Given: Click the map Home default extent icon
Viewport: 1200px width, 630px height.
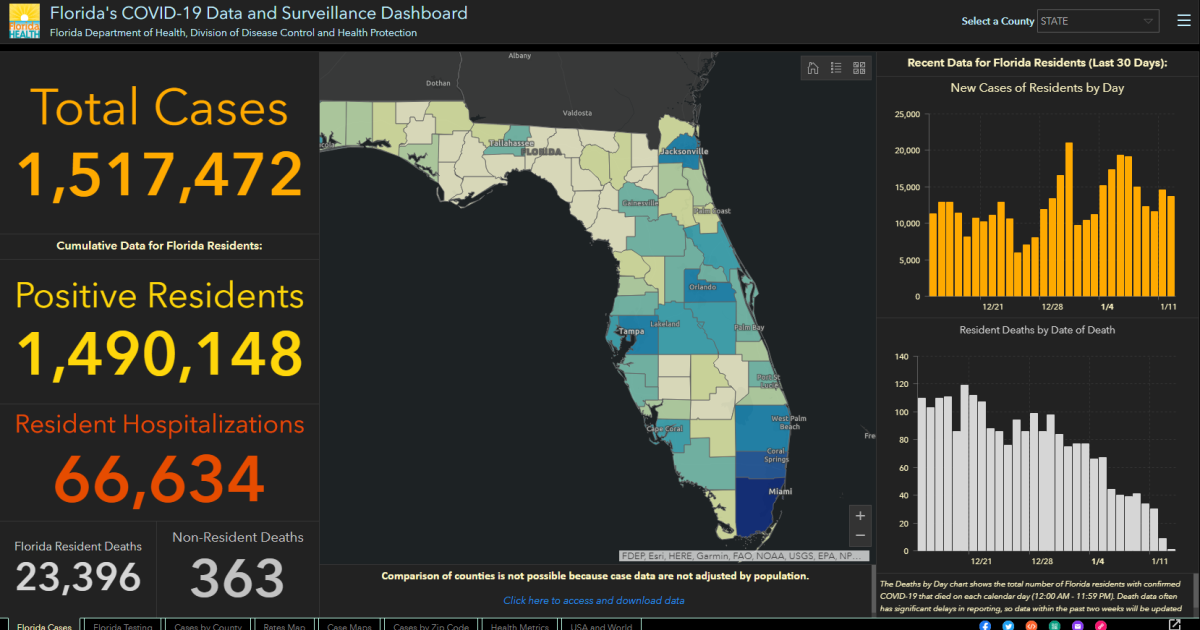Looking at the screenshot, I should [813, 68].
